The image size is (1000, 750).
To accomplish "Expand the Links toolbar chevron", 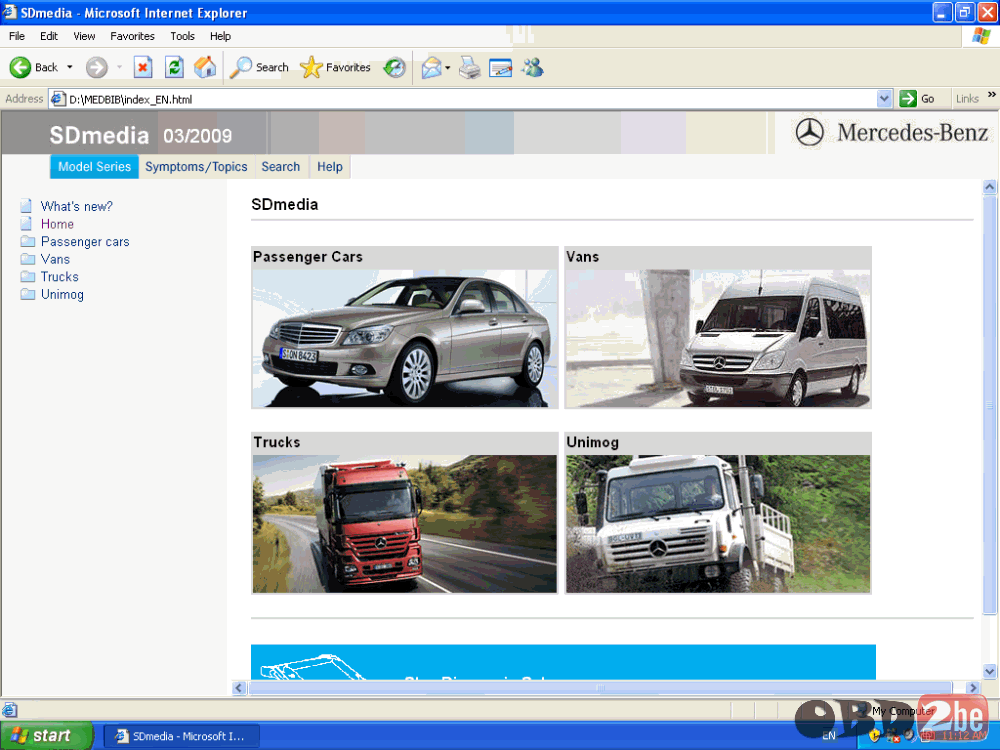I will click(x=992, y=94).
